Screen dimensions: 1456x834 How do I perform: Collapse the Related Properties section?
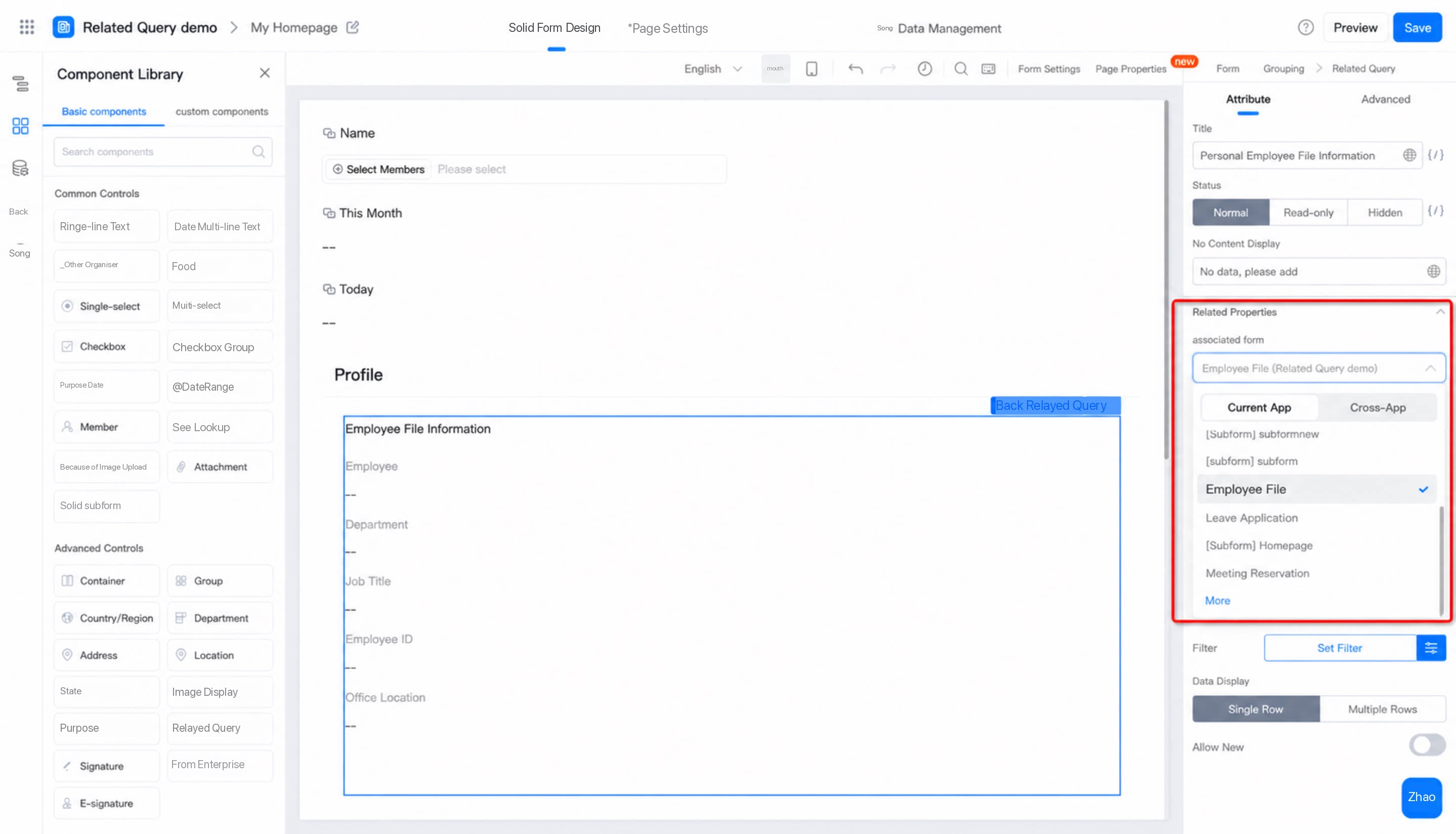[x=1440, y=312]
